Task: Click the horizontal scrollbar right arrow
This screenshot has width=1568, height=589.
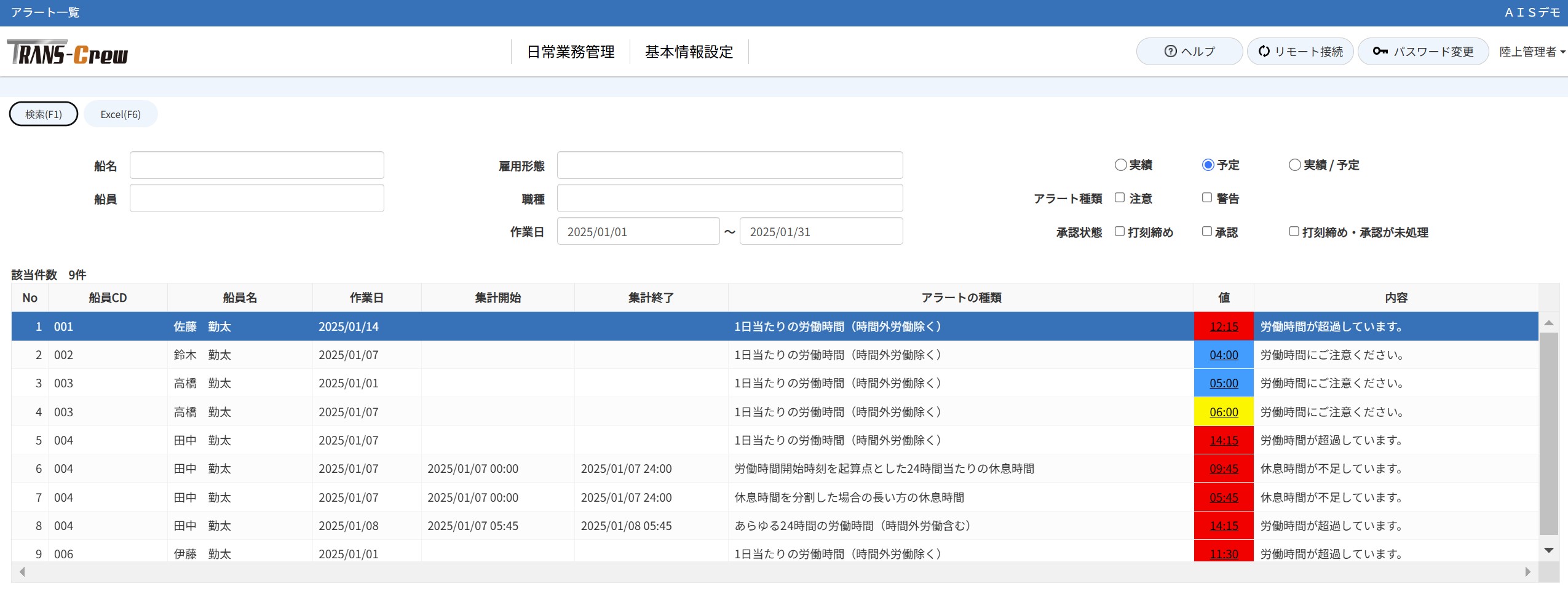Action: point(1528,572)
